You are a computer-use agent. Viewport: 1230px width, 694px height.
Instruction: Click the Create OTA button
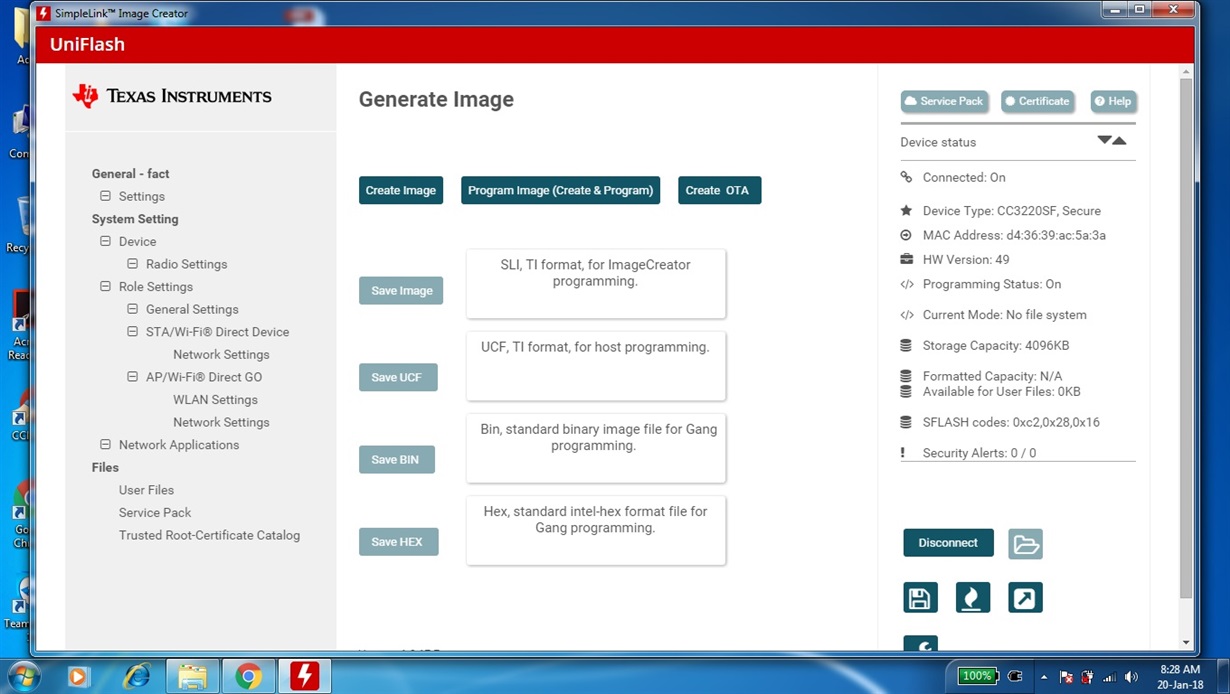719,190
